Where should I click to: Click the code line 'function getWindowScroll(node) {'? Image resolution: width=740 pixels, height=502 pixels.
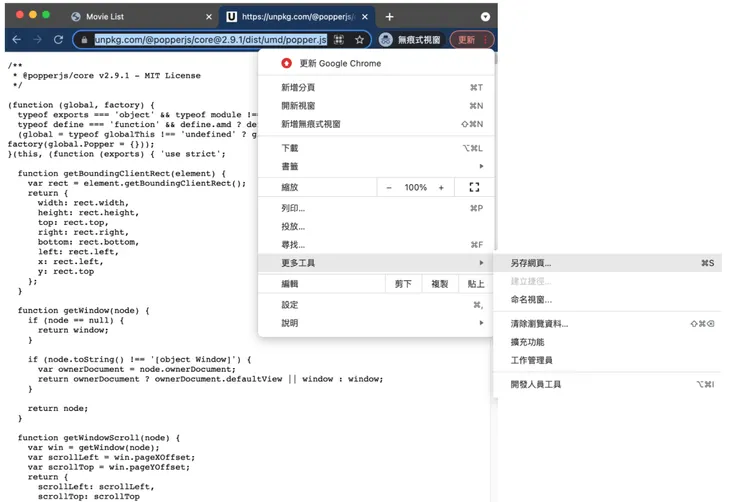pyautogui.click(x=99, y=438)
